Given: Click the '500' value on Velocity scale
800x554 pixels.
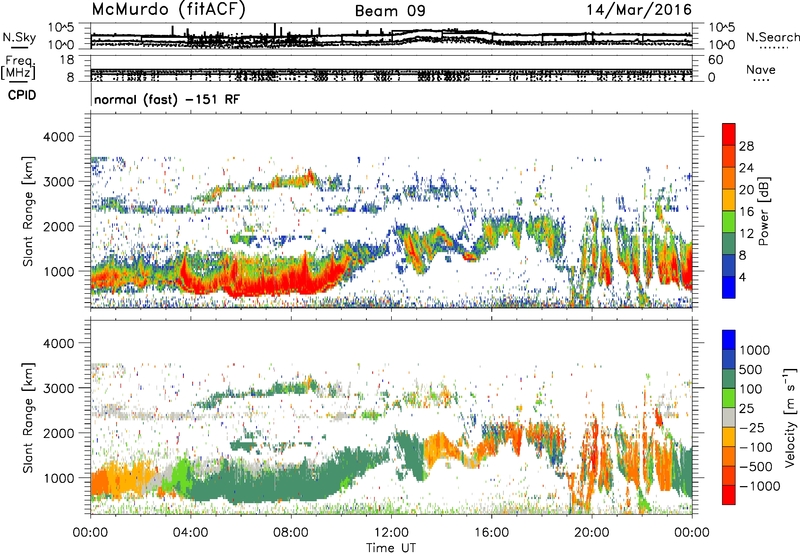Looking at the screenshot, I should click(x=750, y=369).
